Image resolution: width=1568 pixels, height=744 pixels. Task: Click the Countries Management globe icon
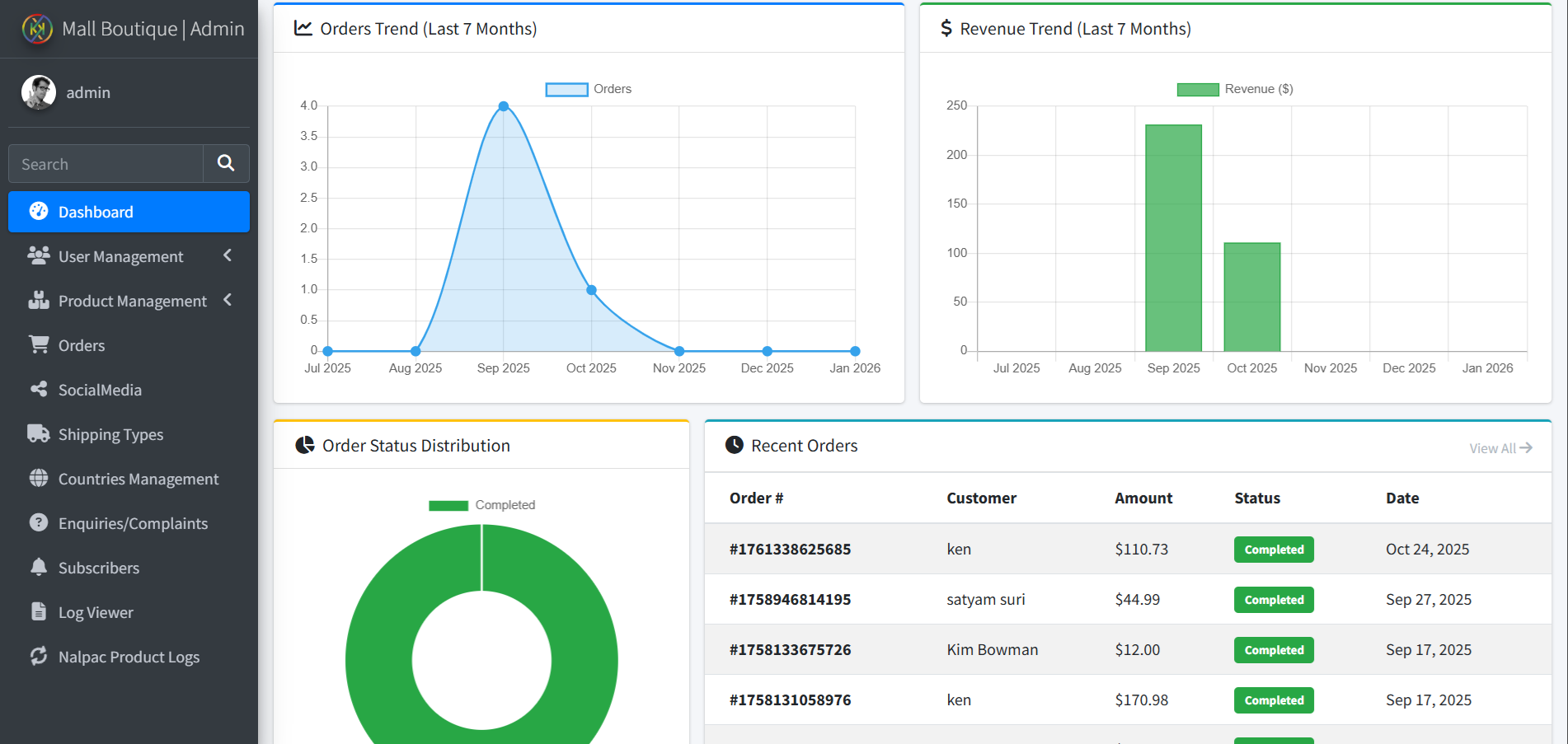[x=39, y=478]
